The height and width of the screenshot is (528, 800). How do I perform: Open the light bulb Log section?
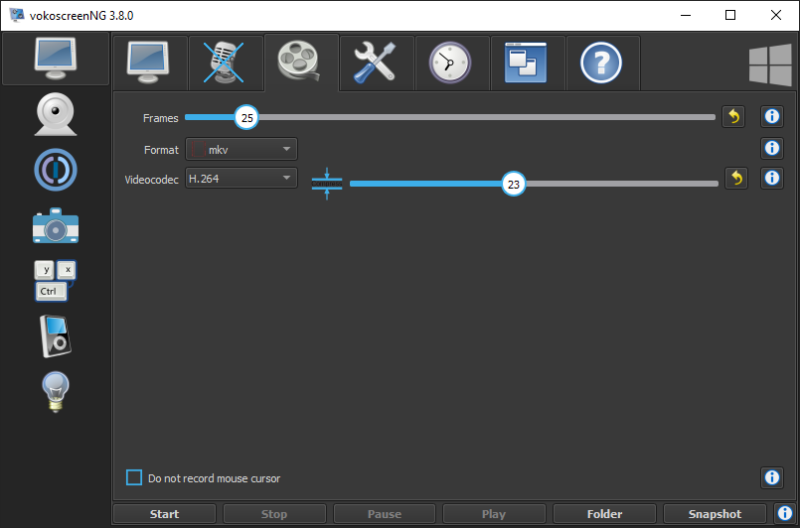(56, 392)
